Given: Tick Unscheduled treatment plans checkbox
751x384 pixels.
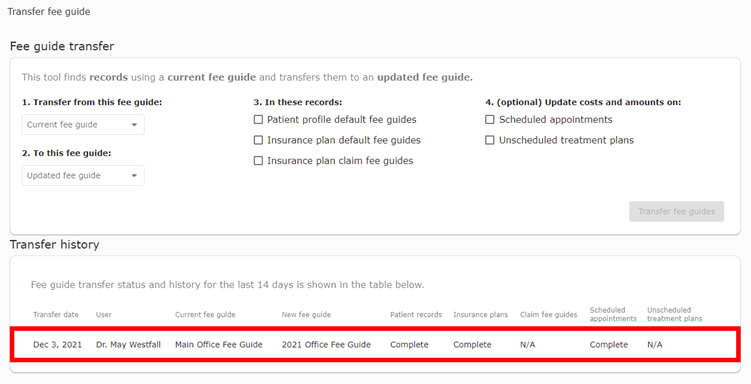Looking at the screenshot, I should (x=489, y=140).
